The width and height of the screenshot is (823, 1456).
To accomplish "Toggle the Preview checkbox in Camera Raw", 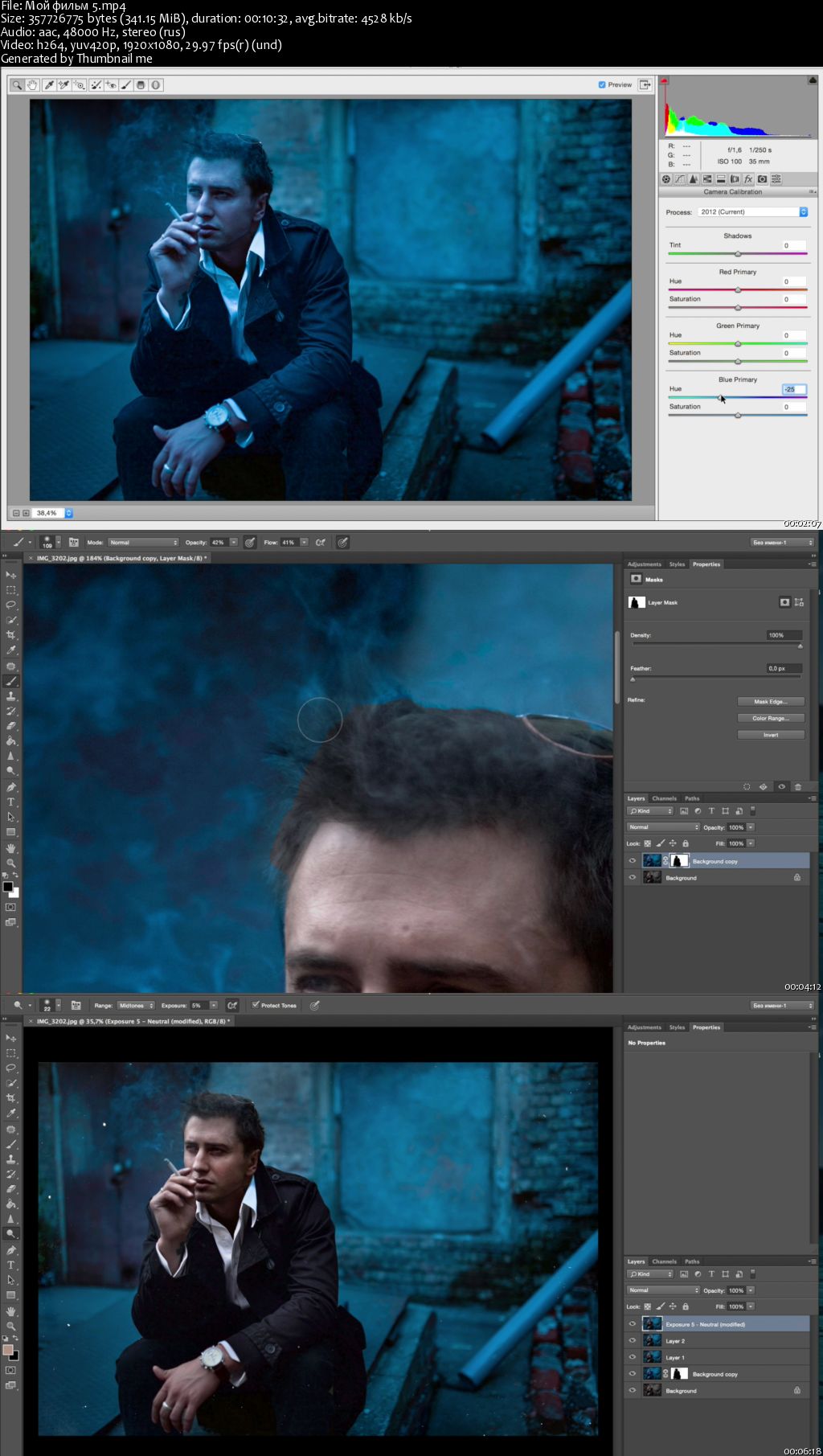I will point(602,84).
